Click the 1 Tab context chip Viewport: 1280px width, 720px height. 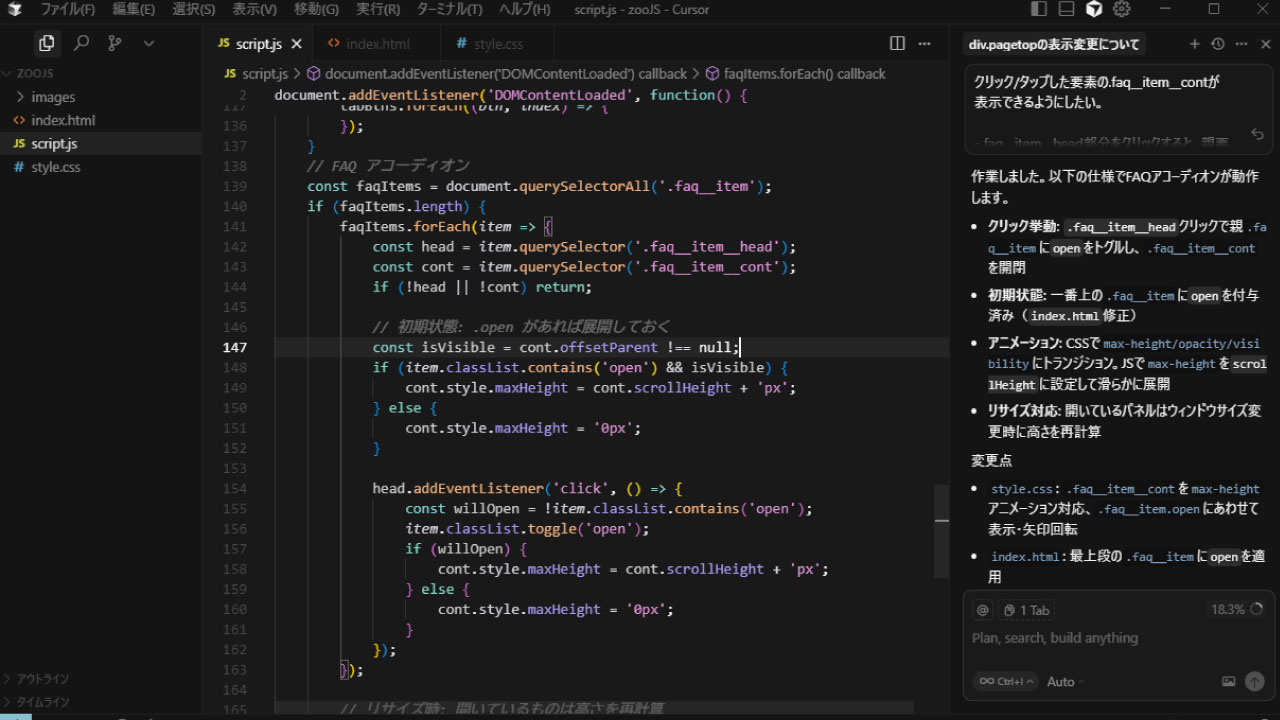point(1026,610)
